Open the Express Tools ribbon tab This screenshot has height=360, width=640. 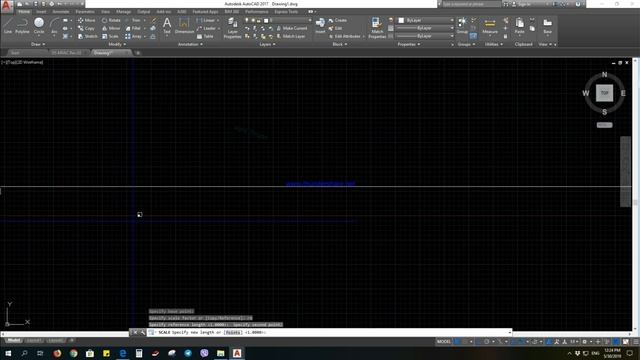286,12
